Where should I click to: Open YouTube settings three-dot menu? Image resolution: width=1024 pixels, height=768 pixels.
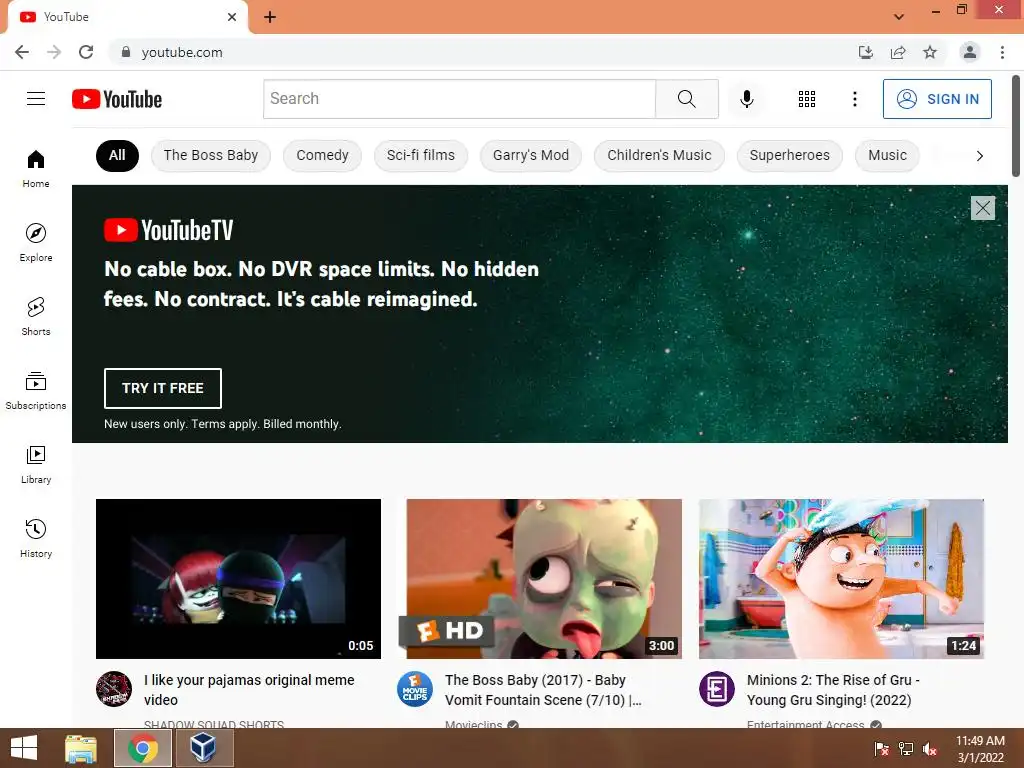[x=854, y=99]
